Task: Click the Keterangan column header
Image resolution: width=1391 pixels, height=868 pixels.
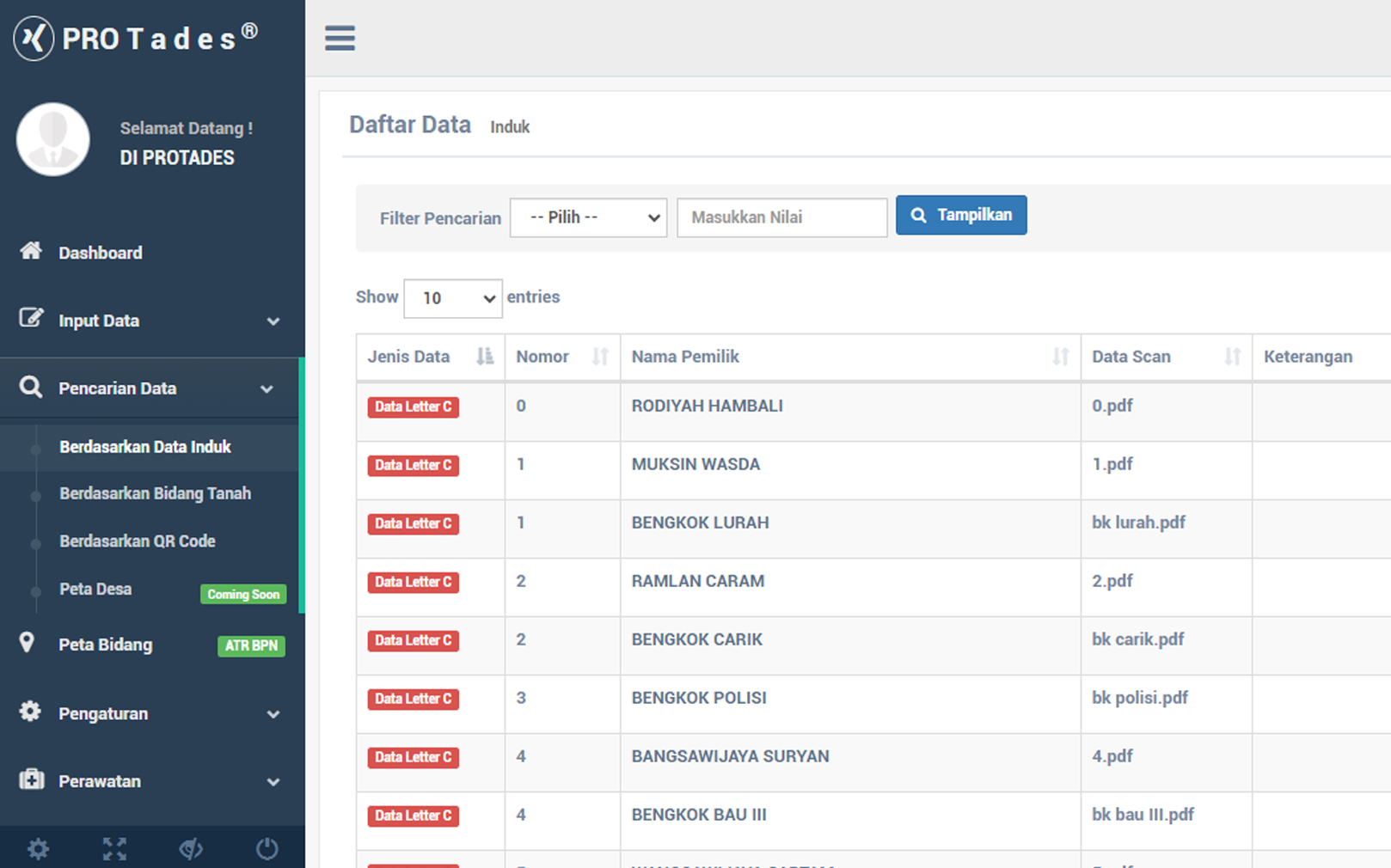Action: click(1308, 357)
